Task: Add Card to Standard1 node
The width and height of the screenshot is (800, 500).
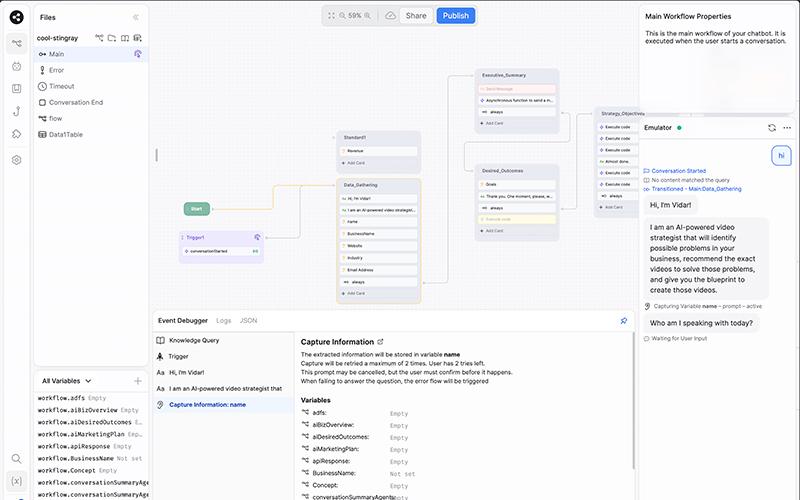Action: pyautogui.click(x=354, y=163)
